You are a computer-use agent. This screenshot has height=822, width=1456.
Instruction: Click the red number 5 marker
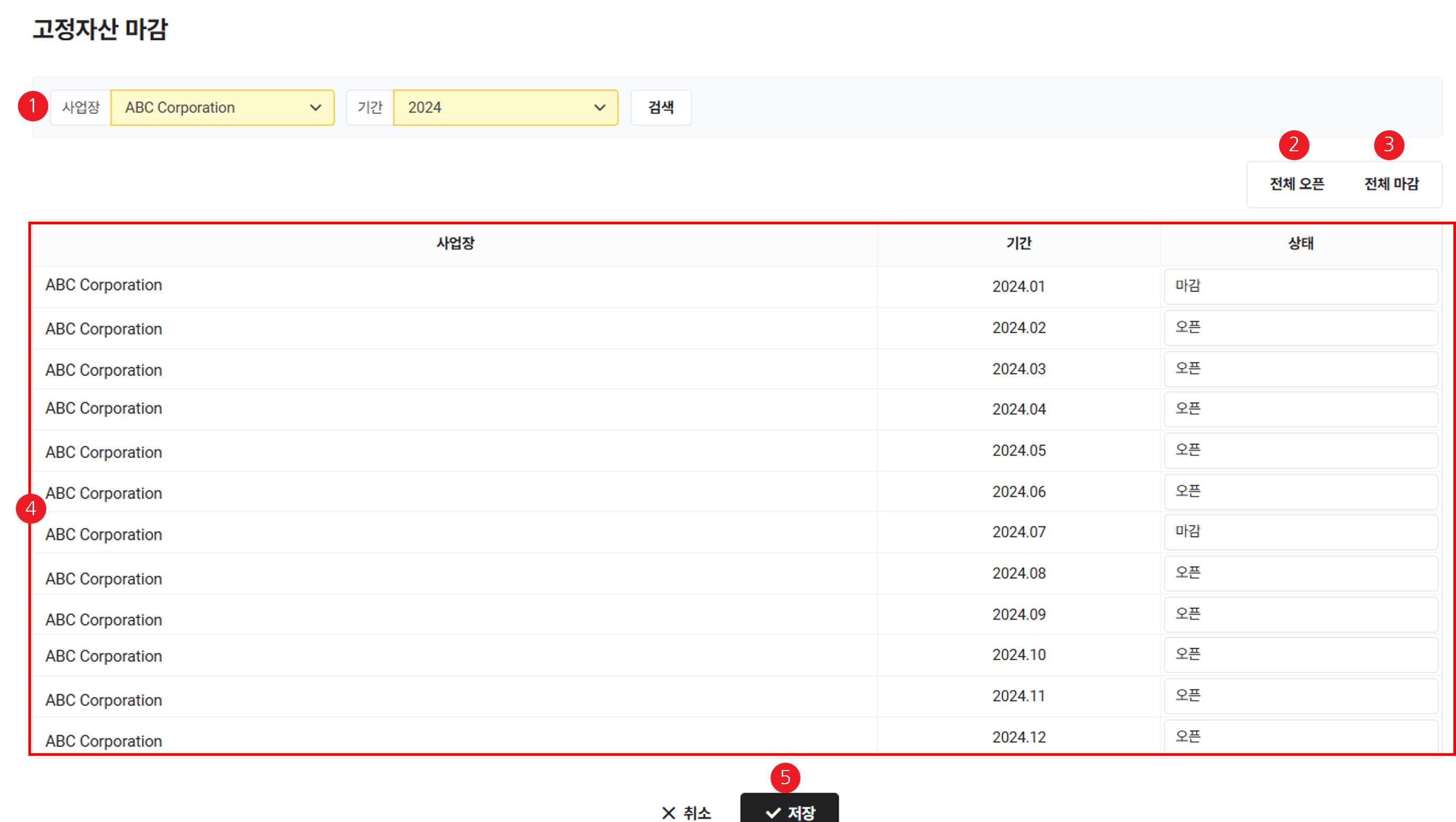[x=785, y=777]
